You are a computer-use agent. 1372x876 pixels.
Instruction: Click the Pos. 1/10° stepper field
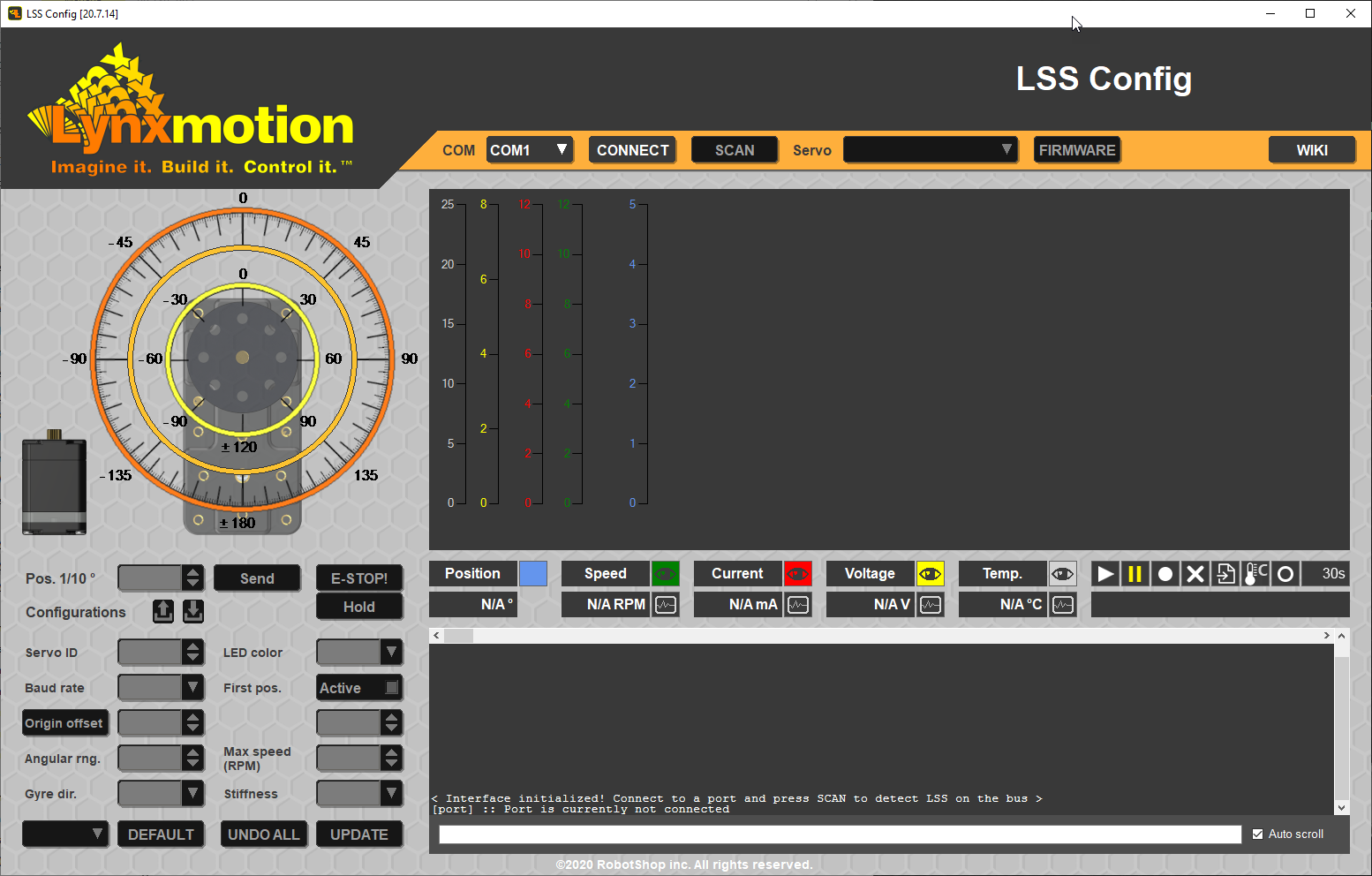[x=161, y=578]
